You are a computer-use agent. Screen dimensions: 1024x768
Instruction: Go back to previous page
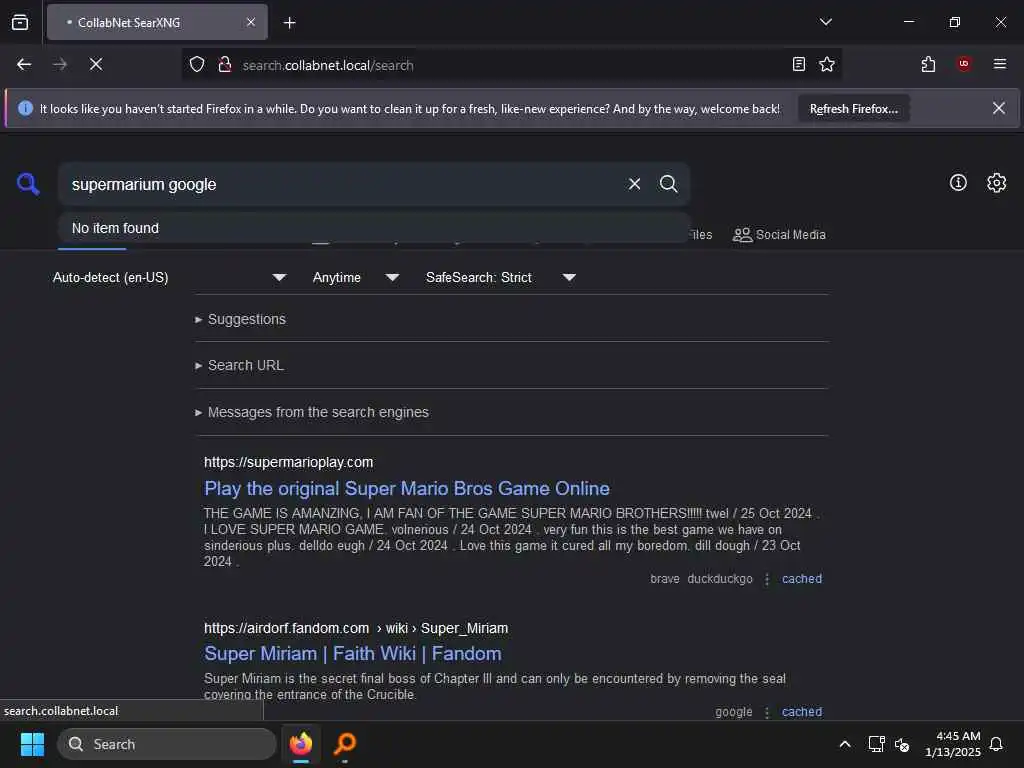[x=24, y=64]
